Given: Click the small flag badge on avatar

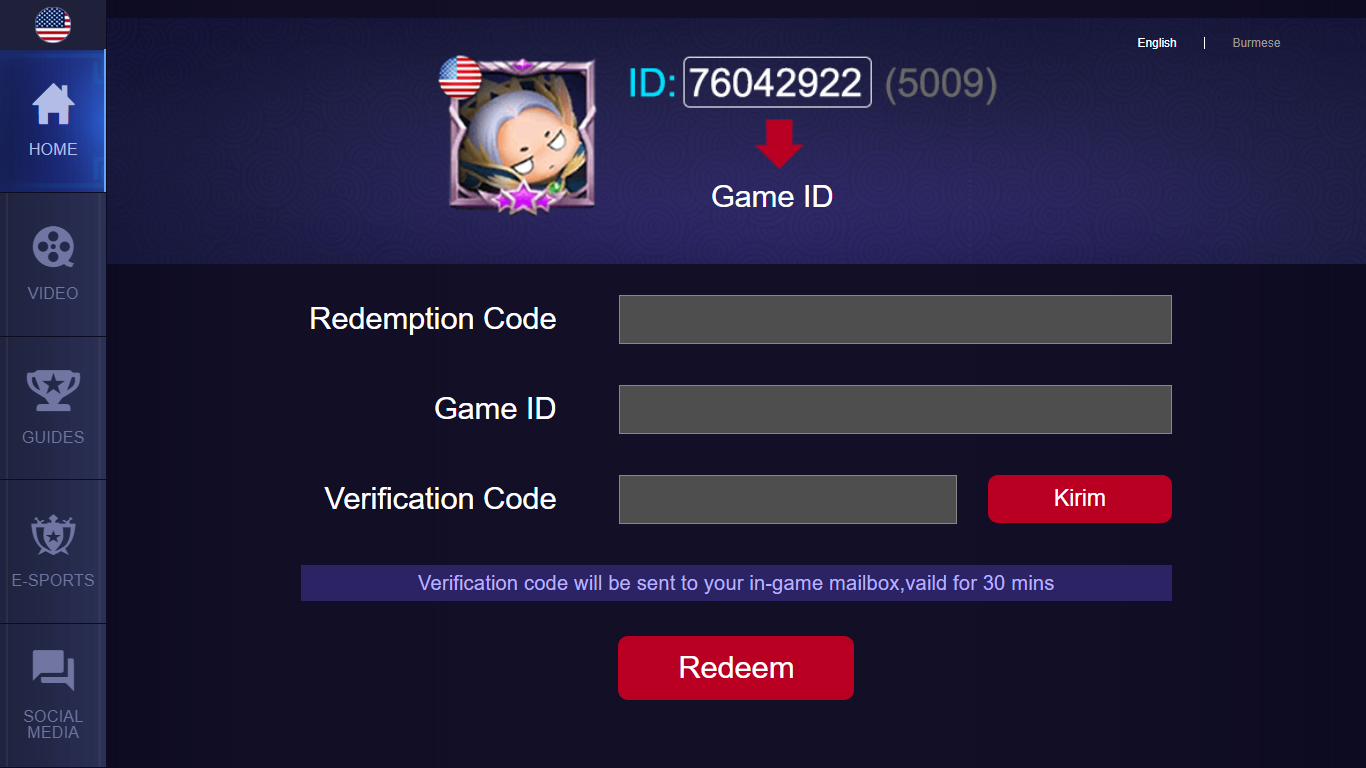Looking at the screenshot, I should click(460, 77).
